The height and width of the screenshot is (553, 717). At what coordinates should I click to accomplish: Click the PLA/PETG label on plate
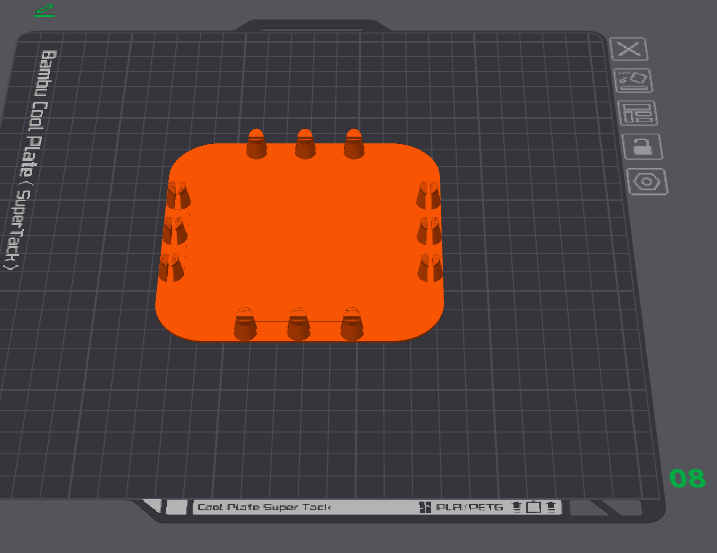pyautogui.click(x=469, y=507)
